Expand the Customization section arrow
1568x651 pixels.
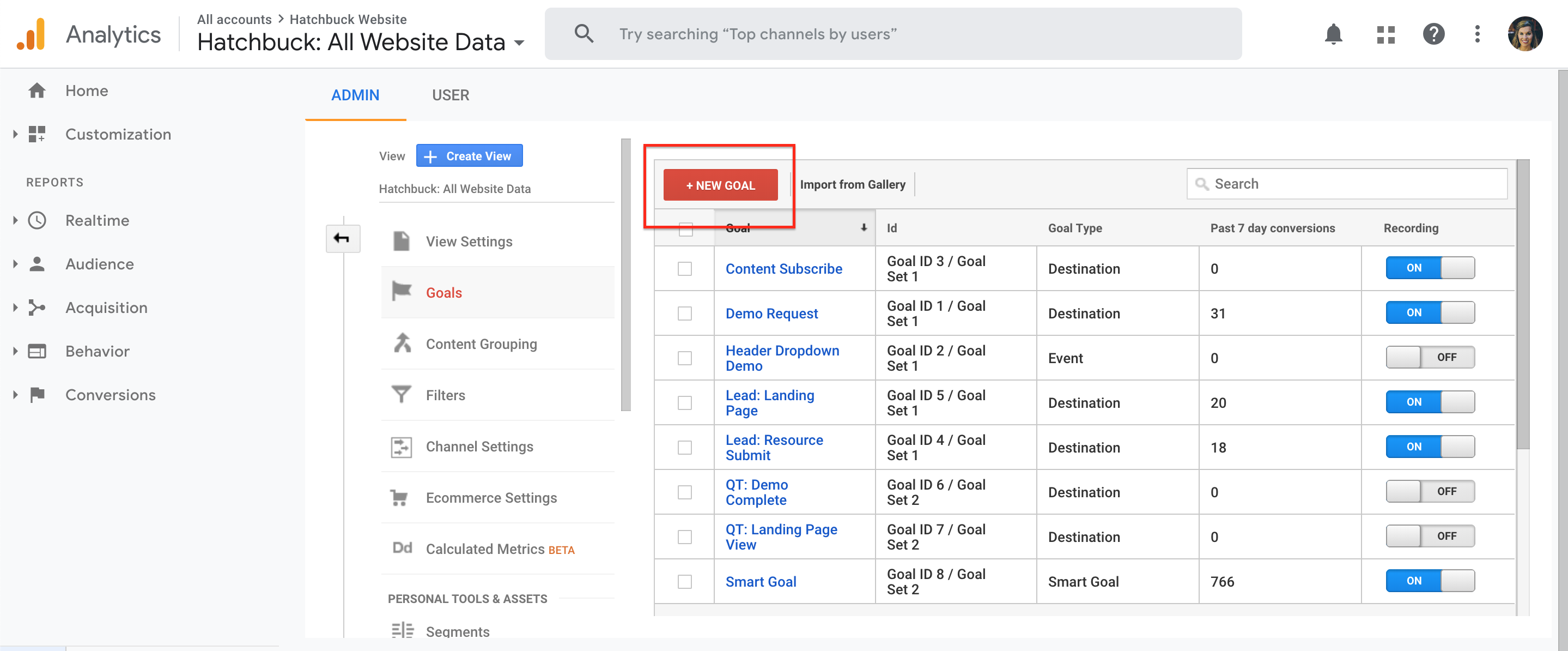[x=15, y=135]
